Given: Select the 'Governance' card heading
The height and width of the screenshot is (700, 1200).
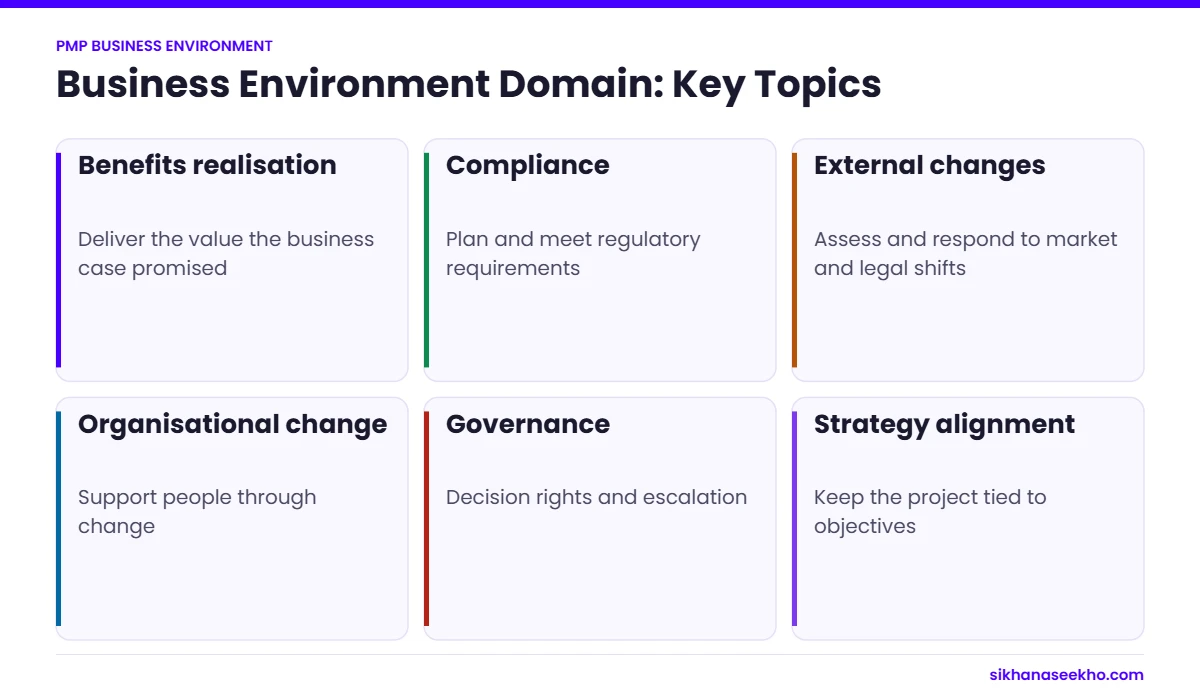Looking at the screenshot, I should (527, 424).
